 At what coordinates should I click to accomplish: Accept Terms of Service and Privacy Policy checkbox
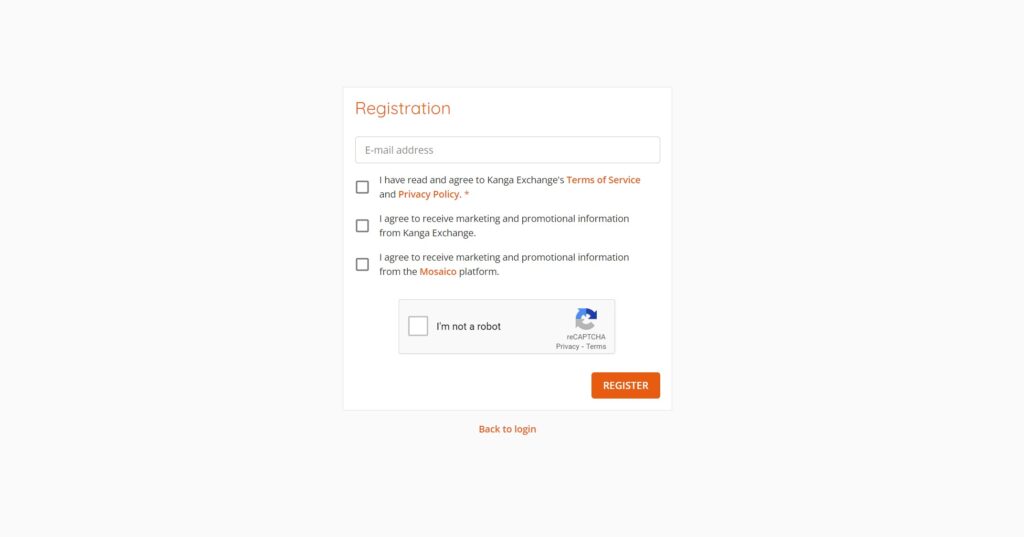coord(362,187)
